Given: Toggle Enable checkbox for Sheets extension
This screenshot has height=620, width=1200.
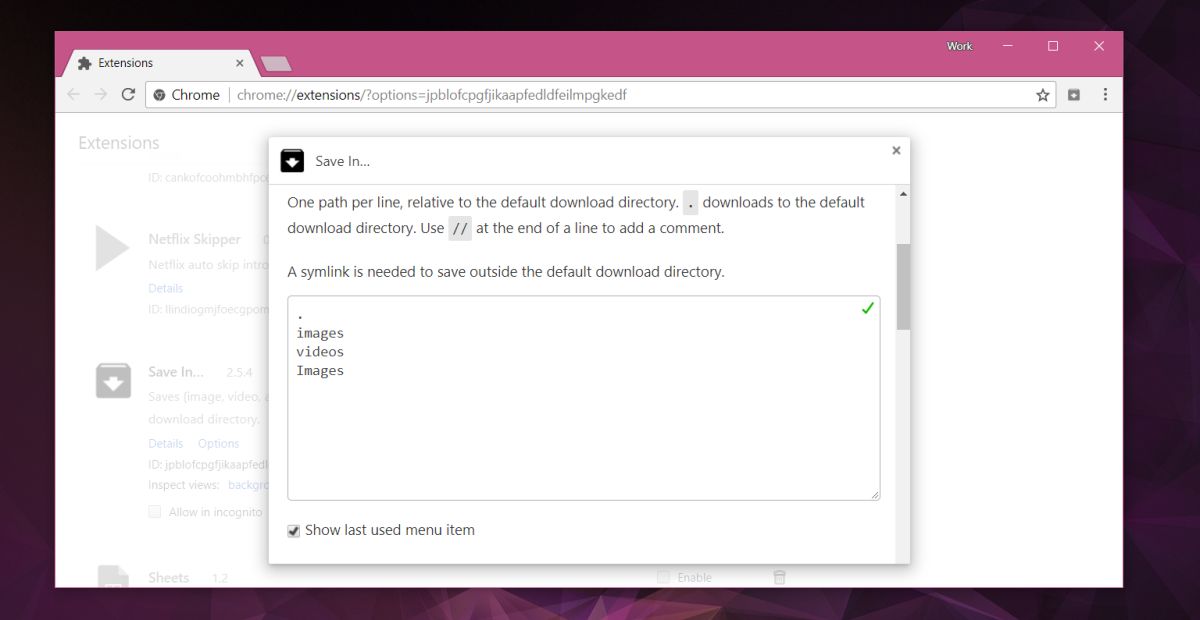Looking at the screenshot, I should click(x=664, y=577).
